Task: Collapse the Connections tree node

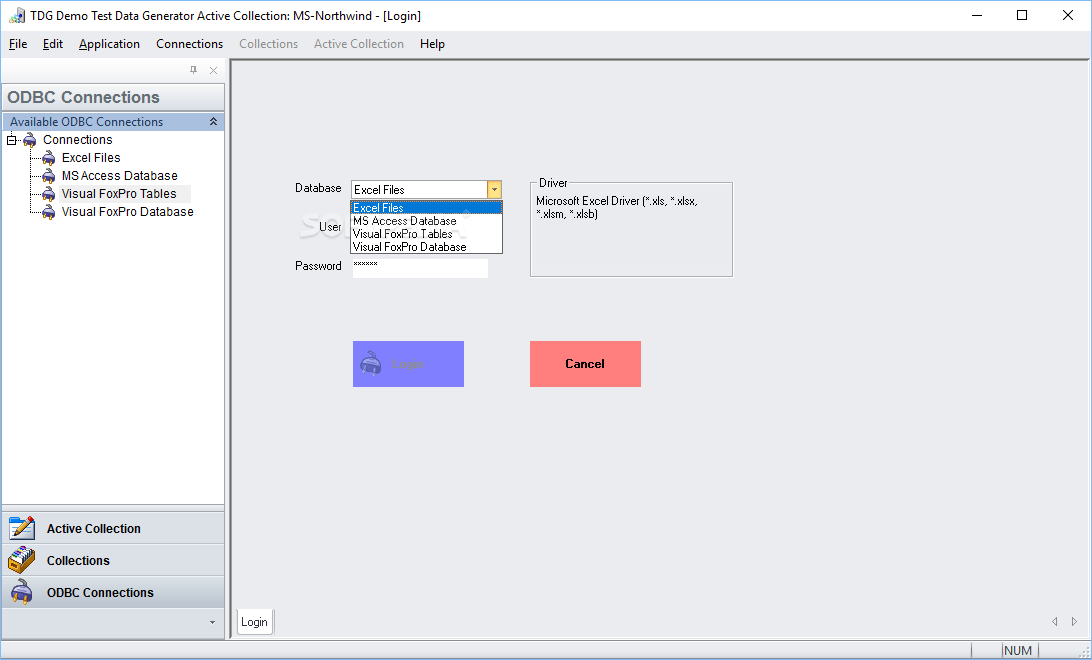Action: click(x=10, y=139)
